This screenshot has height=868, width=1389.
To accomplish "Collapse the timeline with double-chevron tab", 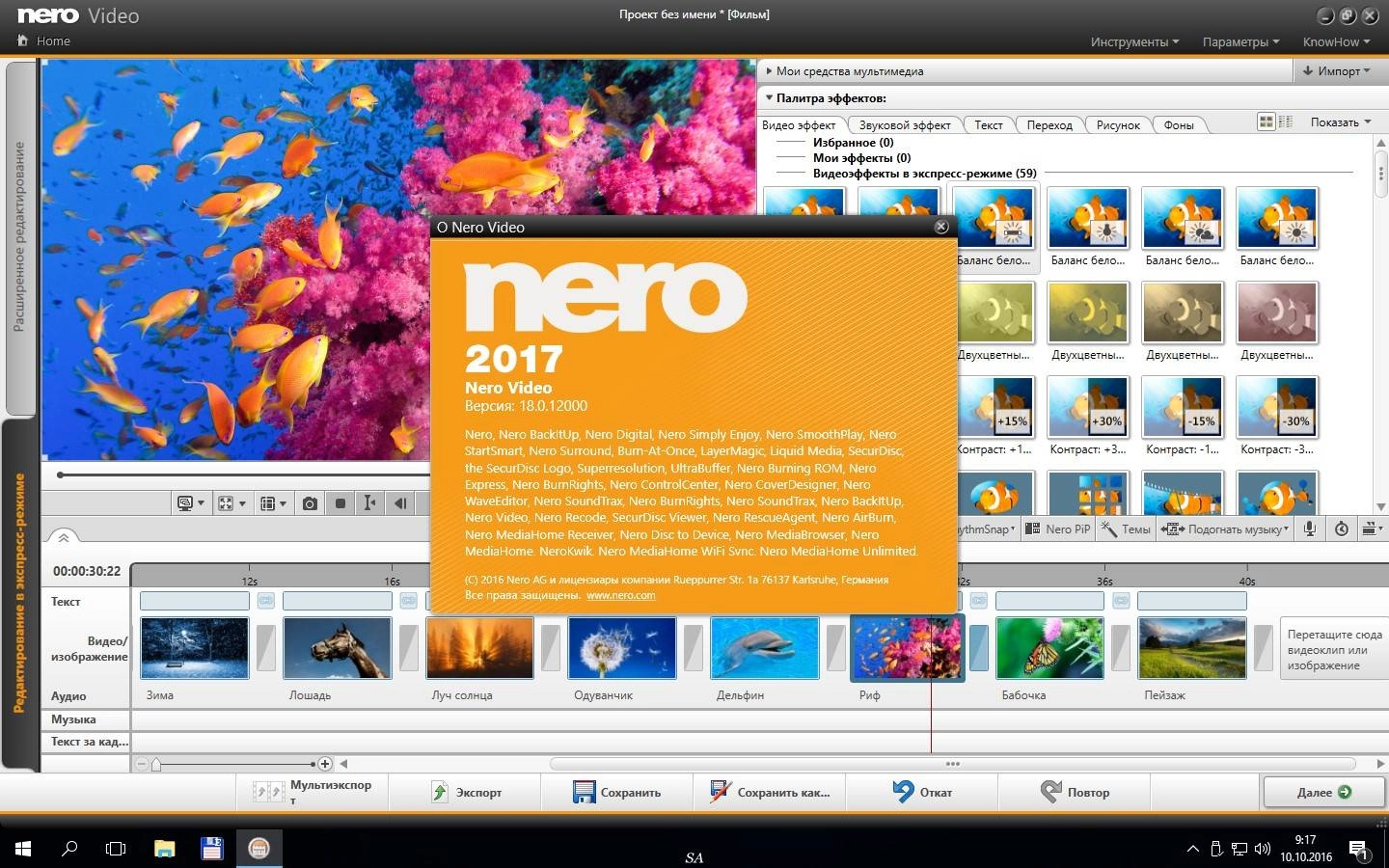I will point(64,538).
